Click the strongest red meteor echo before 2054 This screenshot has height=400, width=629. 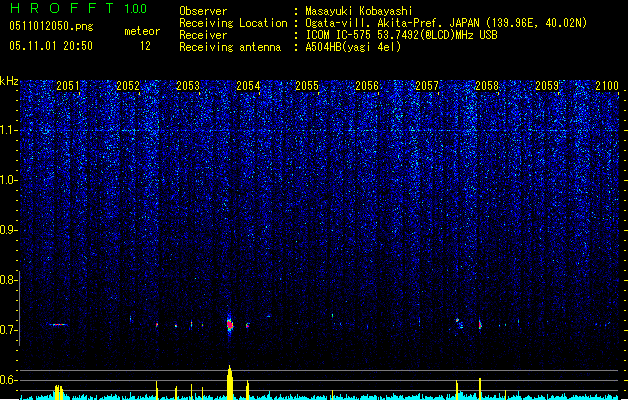coord(229,324)
